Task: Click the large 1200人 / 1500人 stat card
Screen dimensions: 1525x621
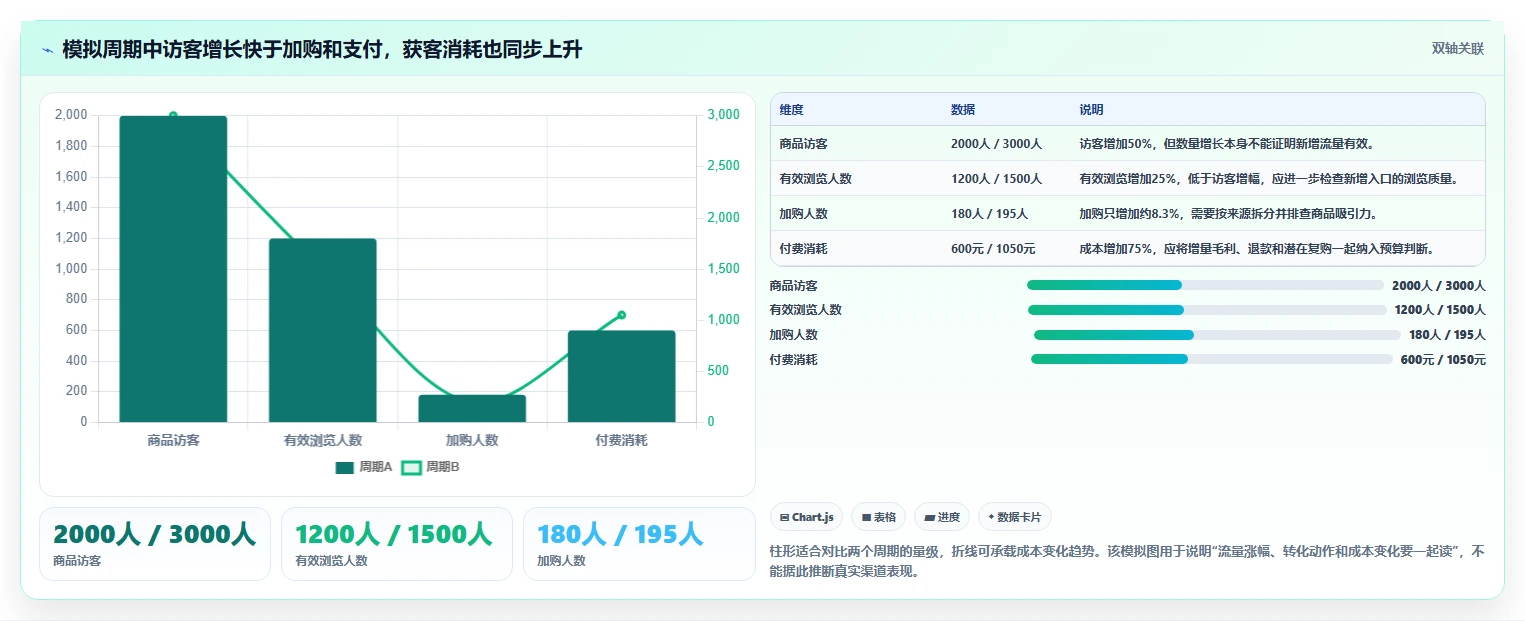Action: click(x=397, y=544)
